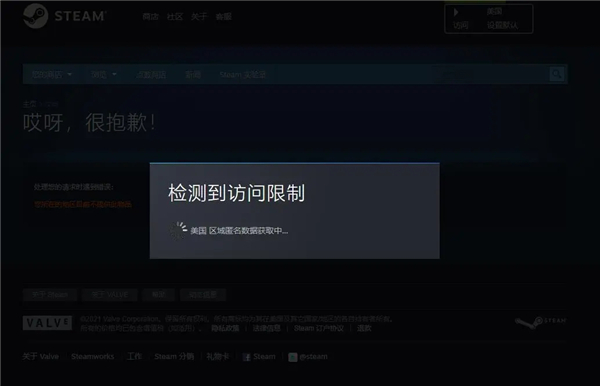Select the Steam 实验室 tab

[243, 75]
